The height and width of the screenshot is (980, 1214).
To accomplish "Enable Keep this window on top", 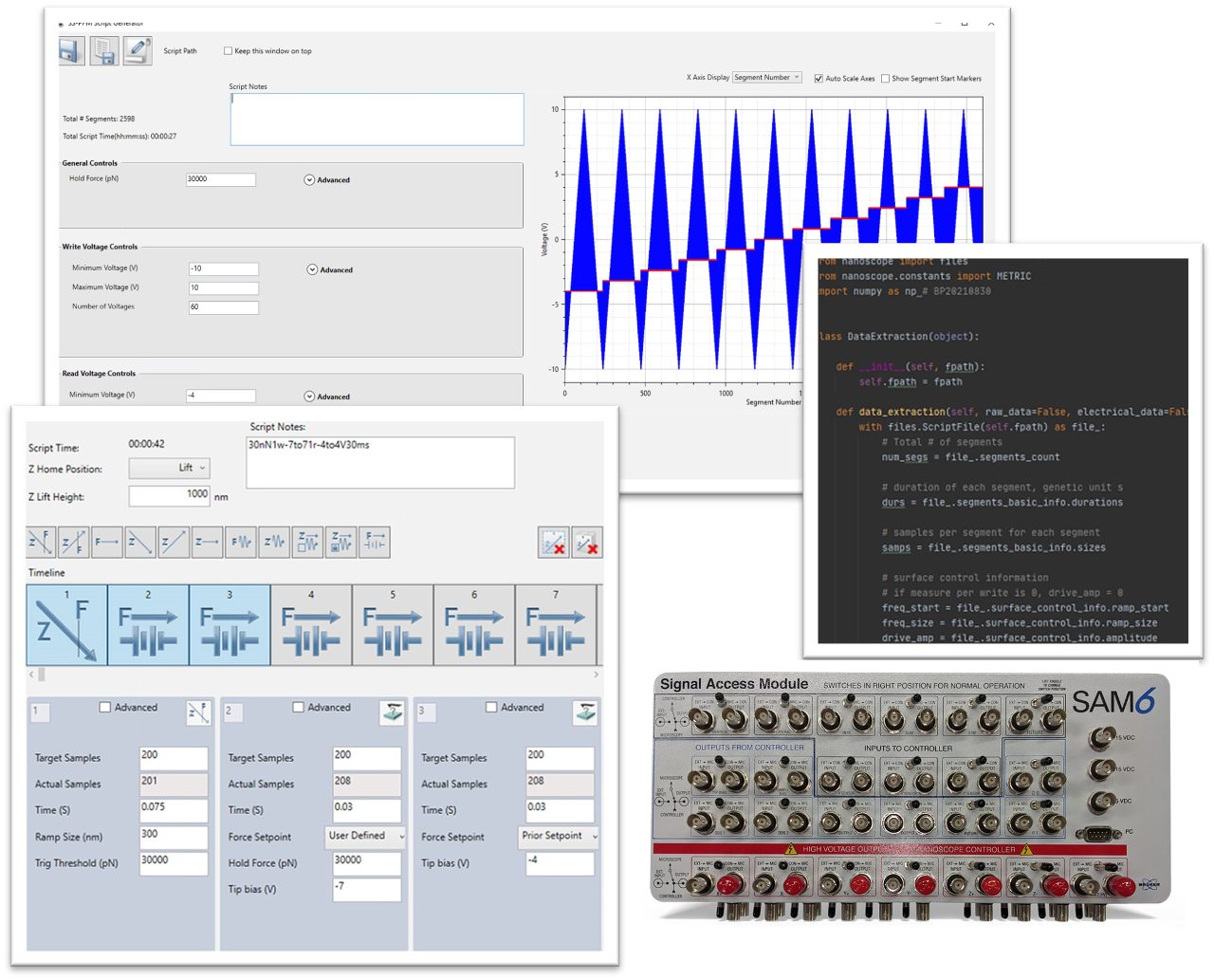I will (x=228, y=50).
